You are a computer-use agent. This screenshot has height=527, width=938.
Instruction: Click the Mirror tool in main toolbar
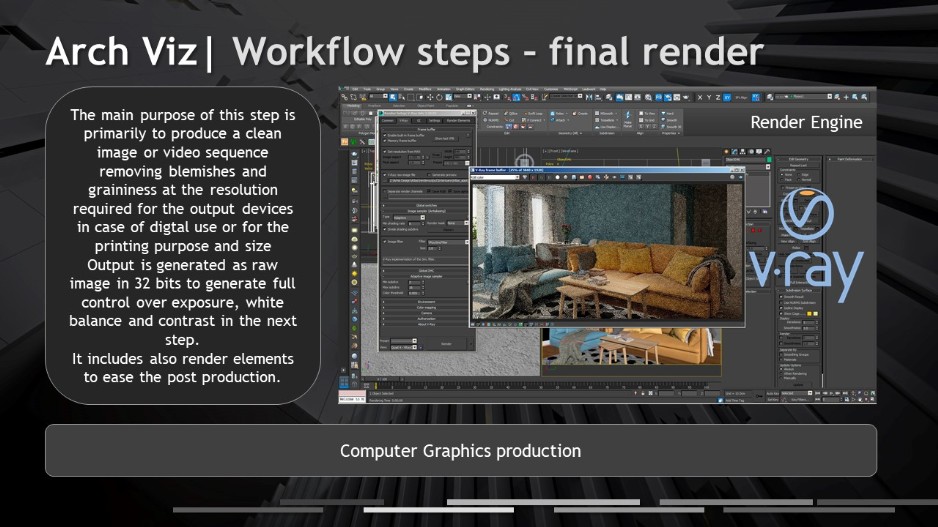(x=589, y=98)
